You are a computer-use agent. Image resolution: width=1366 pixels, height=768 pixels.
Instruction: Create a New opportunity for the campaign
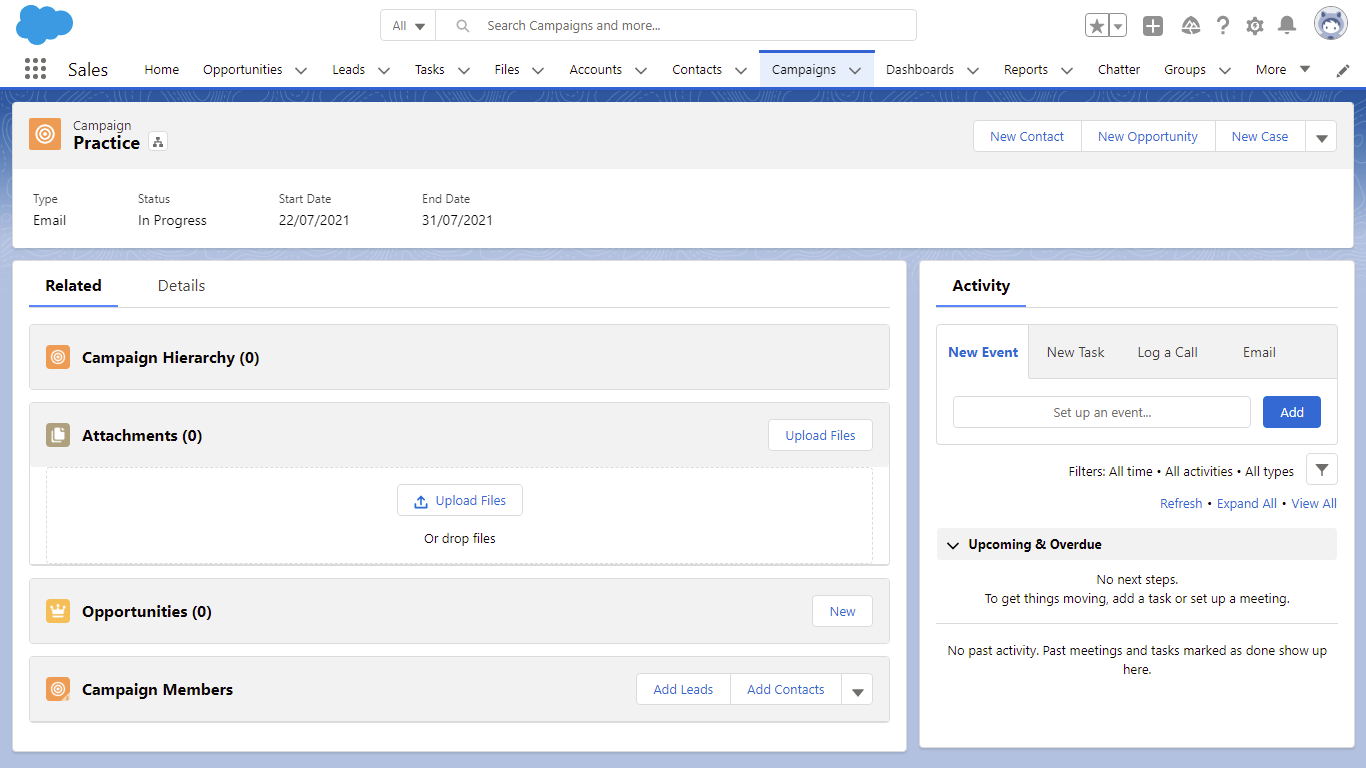pos(842,611)
